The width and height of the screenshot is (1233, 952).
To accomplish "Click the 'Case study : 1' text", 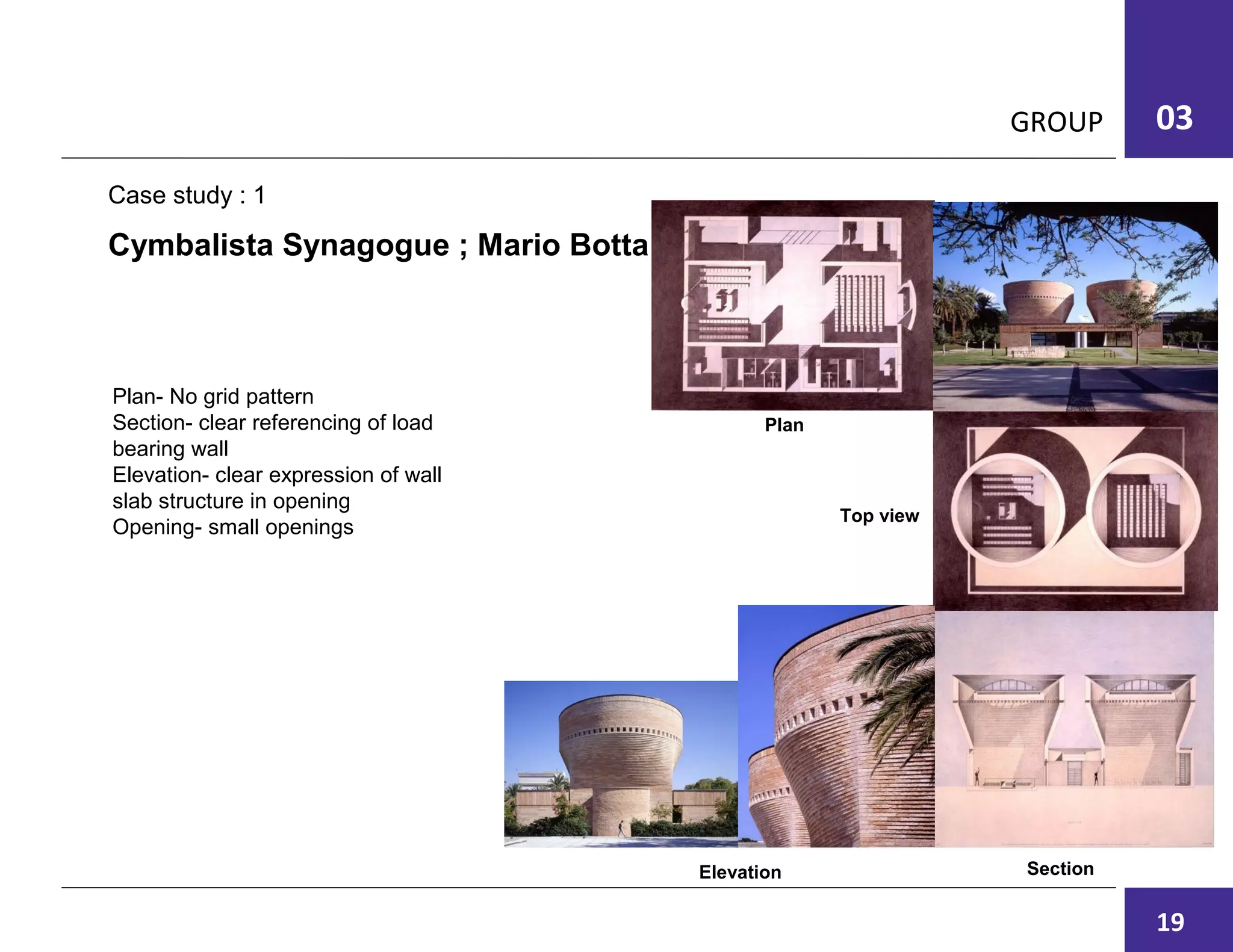I will [x=187, y=196].
